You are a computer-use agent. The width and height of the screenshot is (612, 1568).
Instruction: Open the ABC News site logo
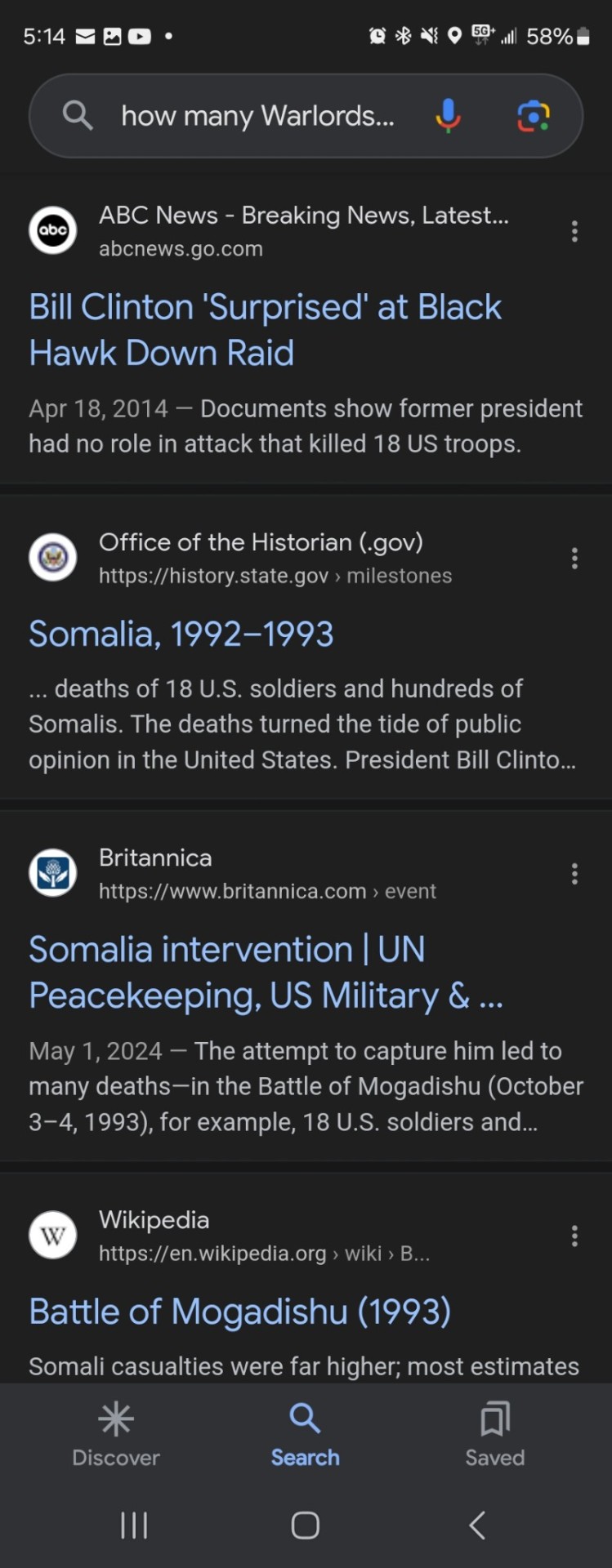tap(53, 230)
